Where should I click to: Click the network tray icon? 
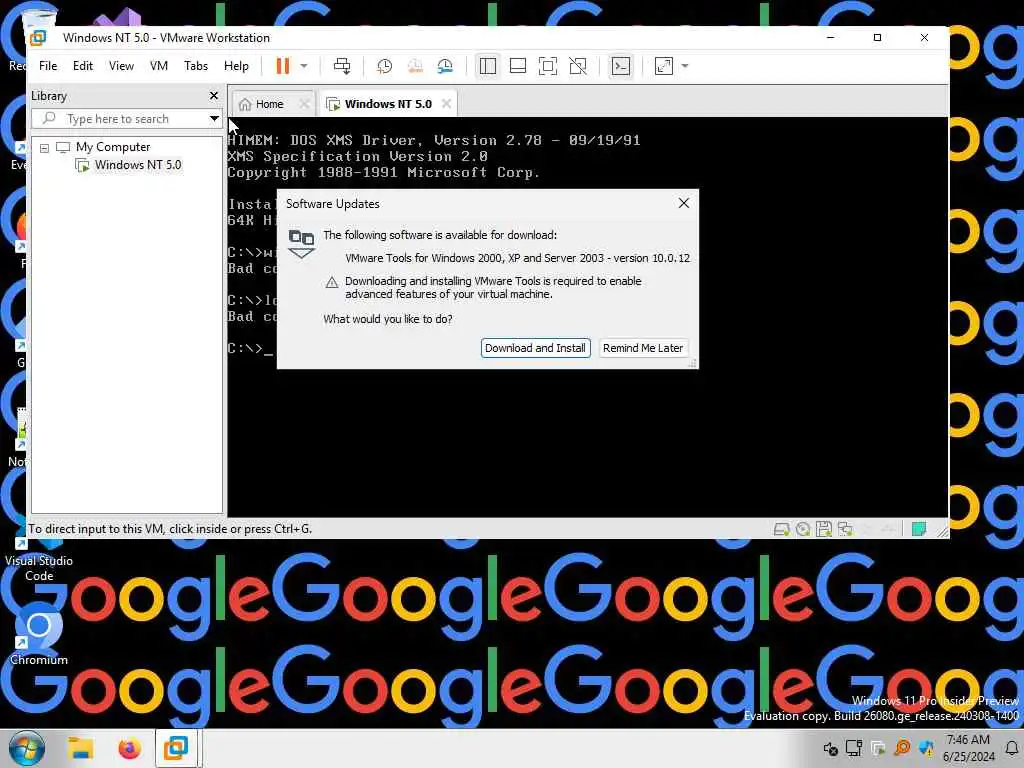pyautogui.click(x=854, y=748)
